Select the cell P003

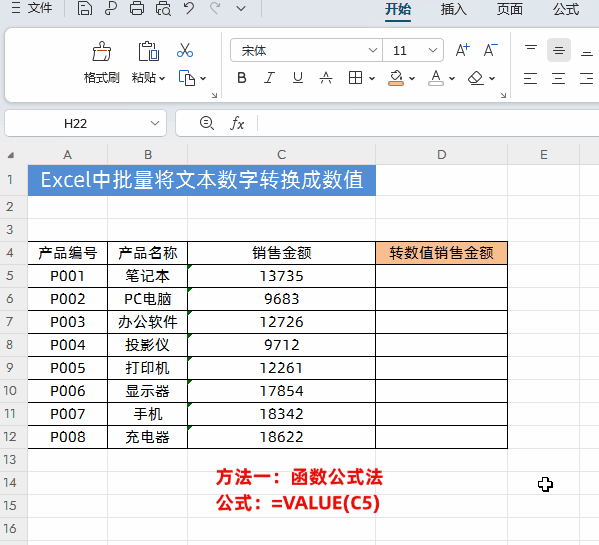[x=68, y=322]
